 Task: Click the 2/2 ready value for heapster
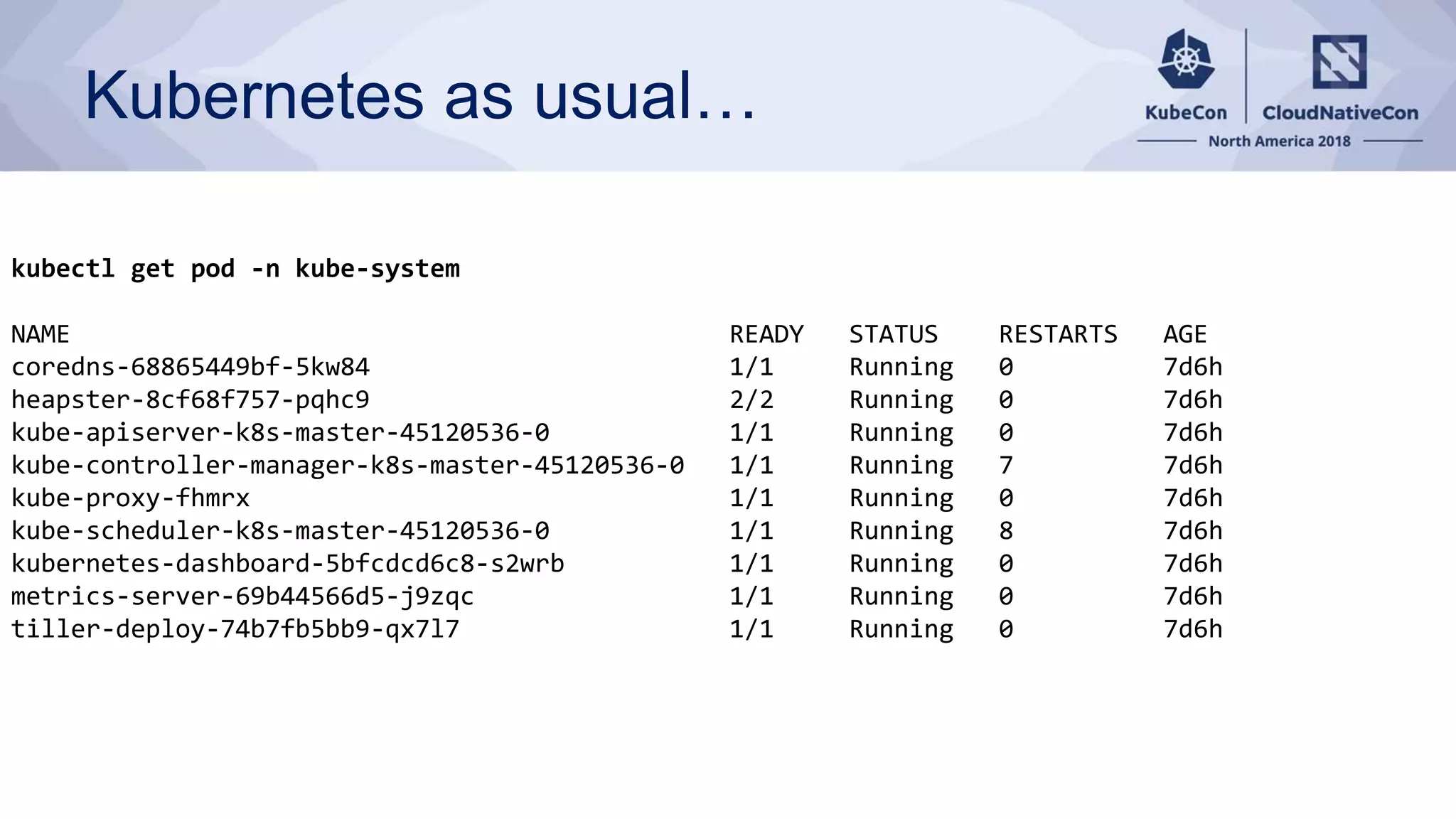[751, 400]
